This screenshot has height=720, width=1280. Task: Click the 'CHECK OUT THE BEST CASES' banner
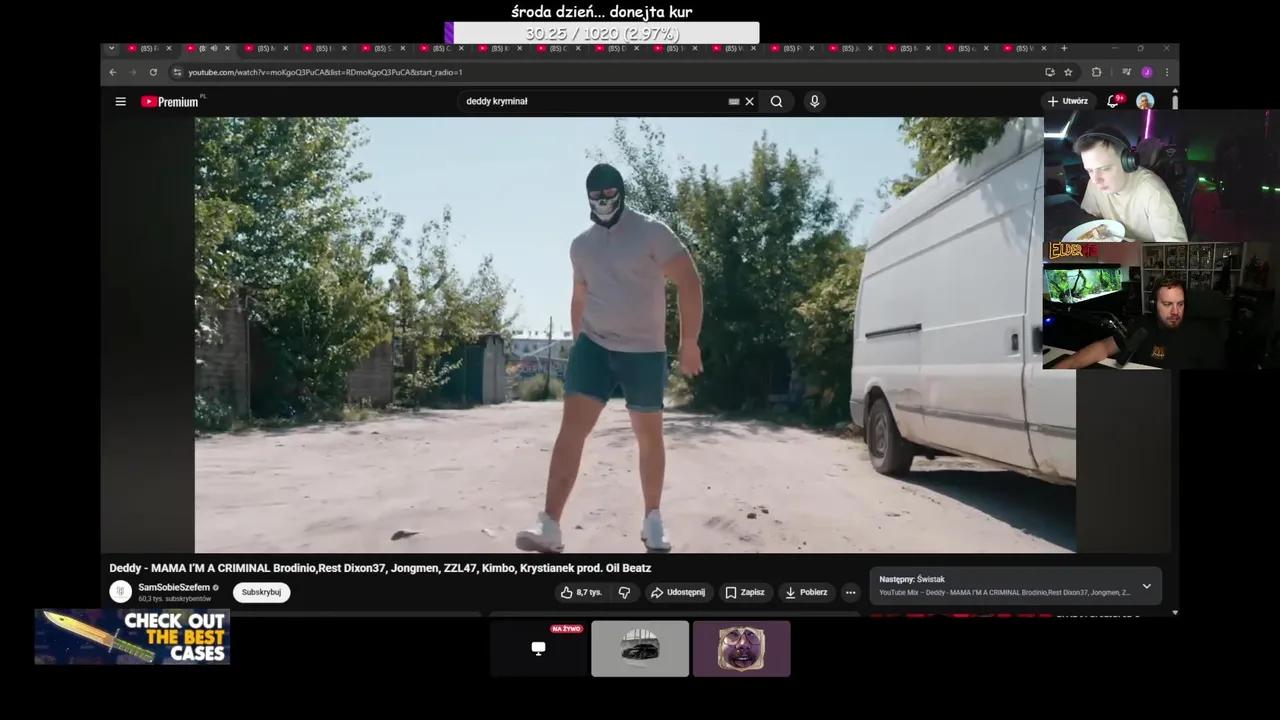tap(132, 637)
